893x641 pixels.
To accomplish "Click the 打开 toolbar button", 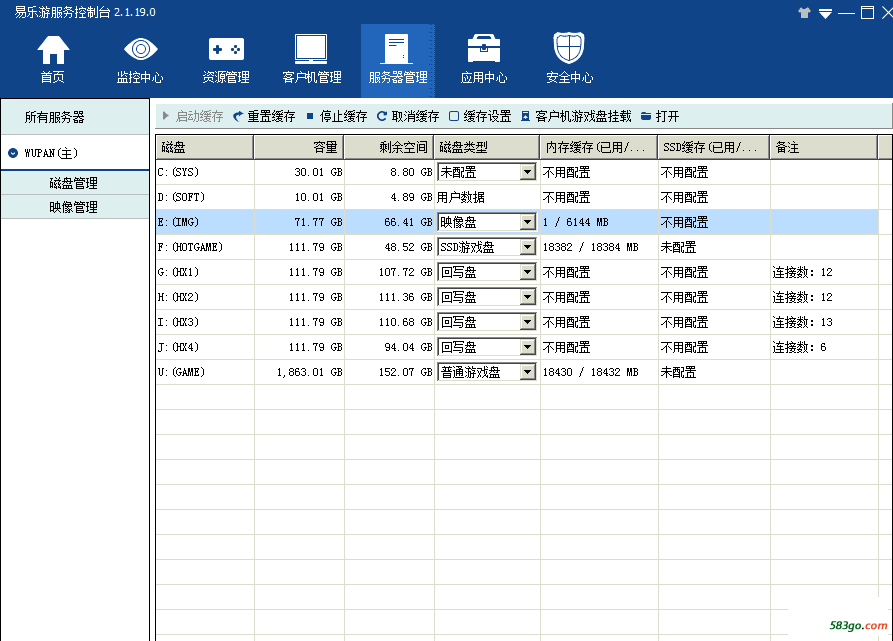I will point(660,116).
